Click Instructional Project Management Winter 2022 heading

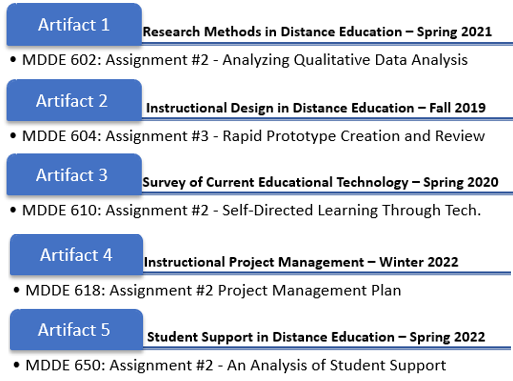tap(301, 262)
